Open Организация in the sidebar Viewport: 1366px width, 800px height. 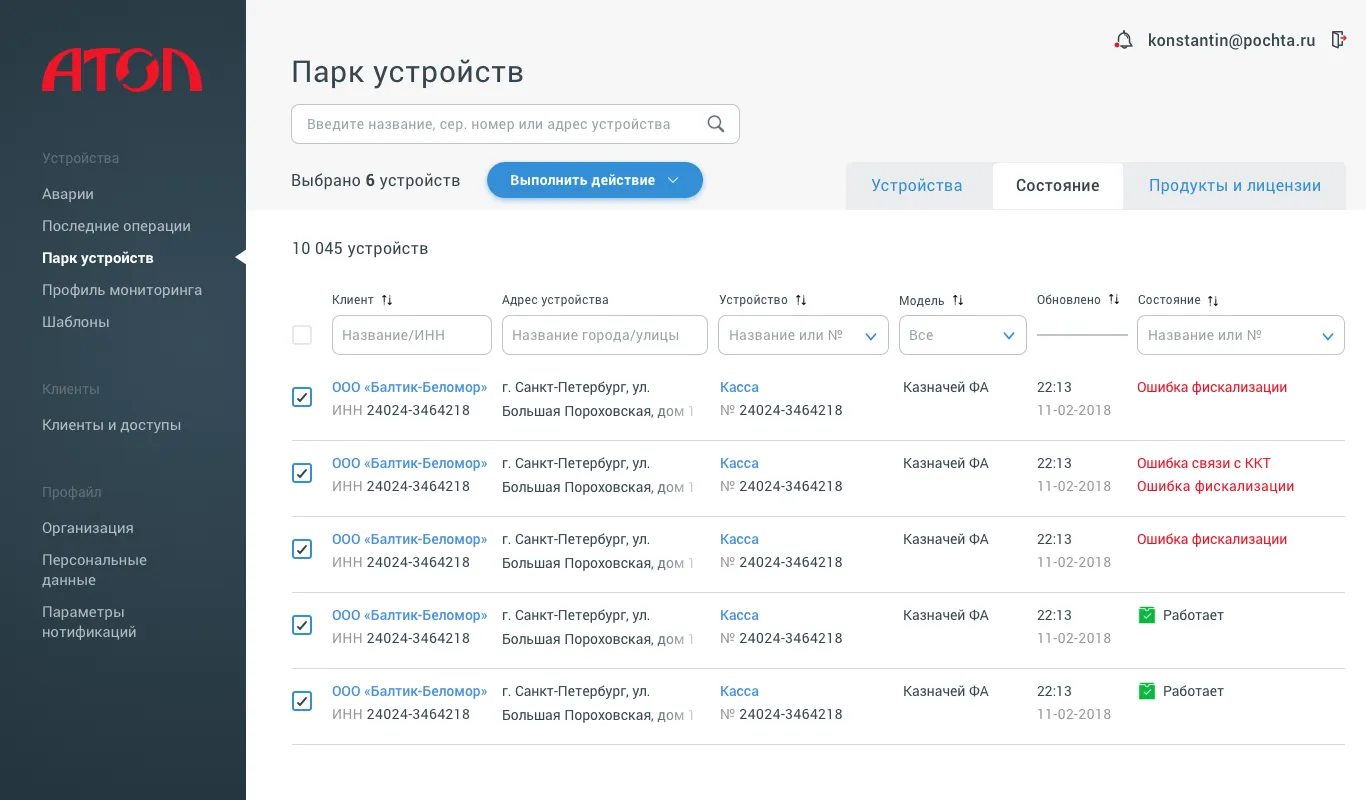click(88, 528)
